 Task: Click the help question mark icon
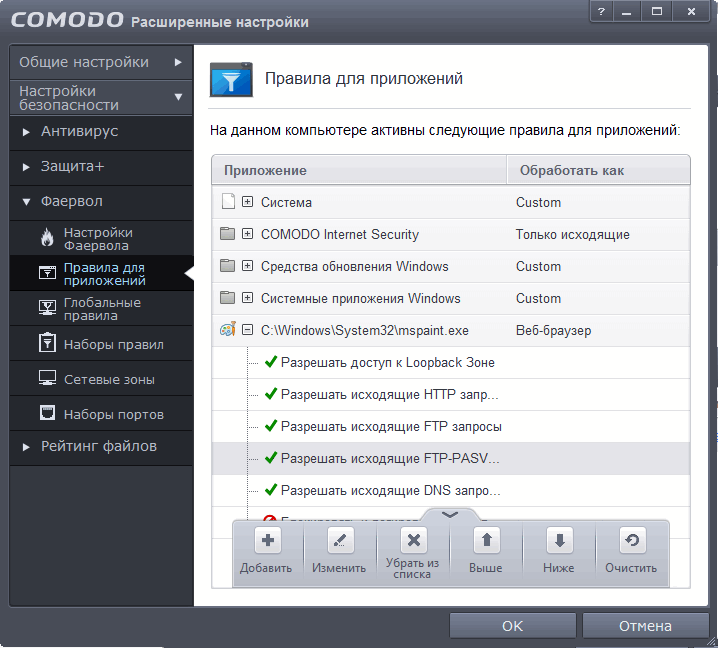click(x=602, y=11)
